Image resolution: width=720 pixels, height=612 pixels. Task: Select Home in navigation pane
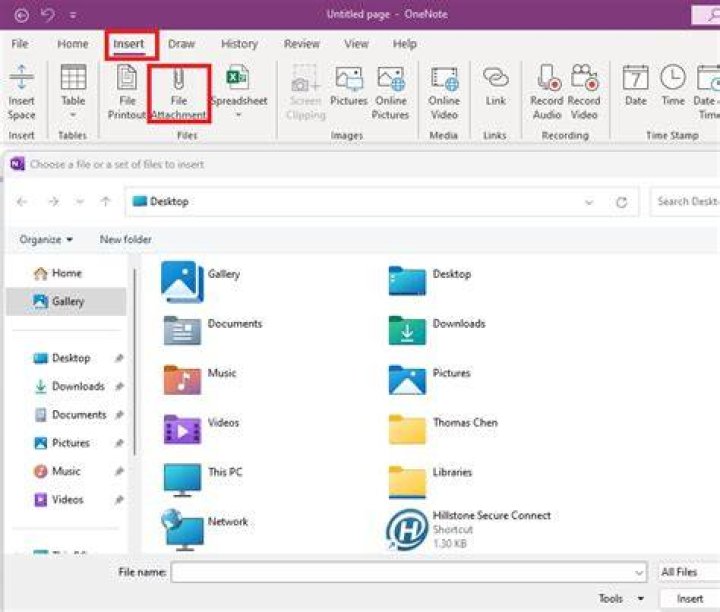(x=58, y=273)
